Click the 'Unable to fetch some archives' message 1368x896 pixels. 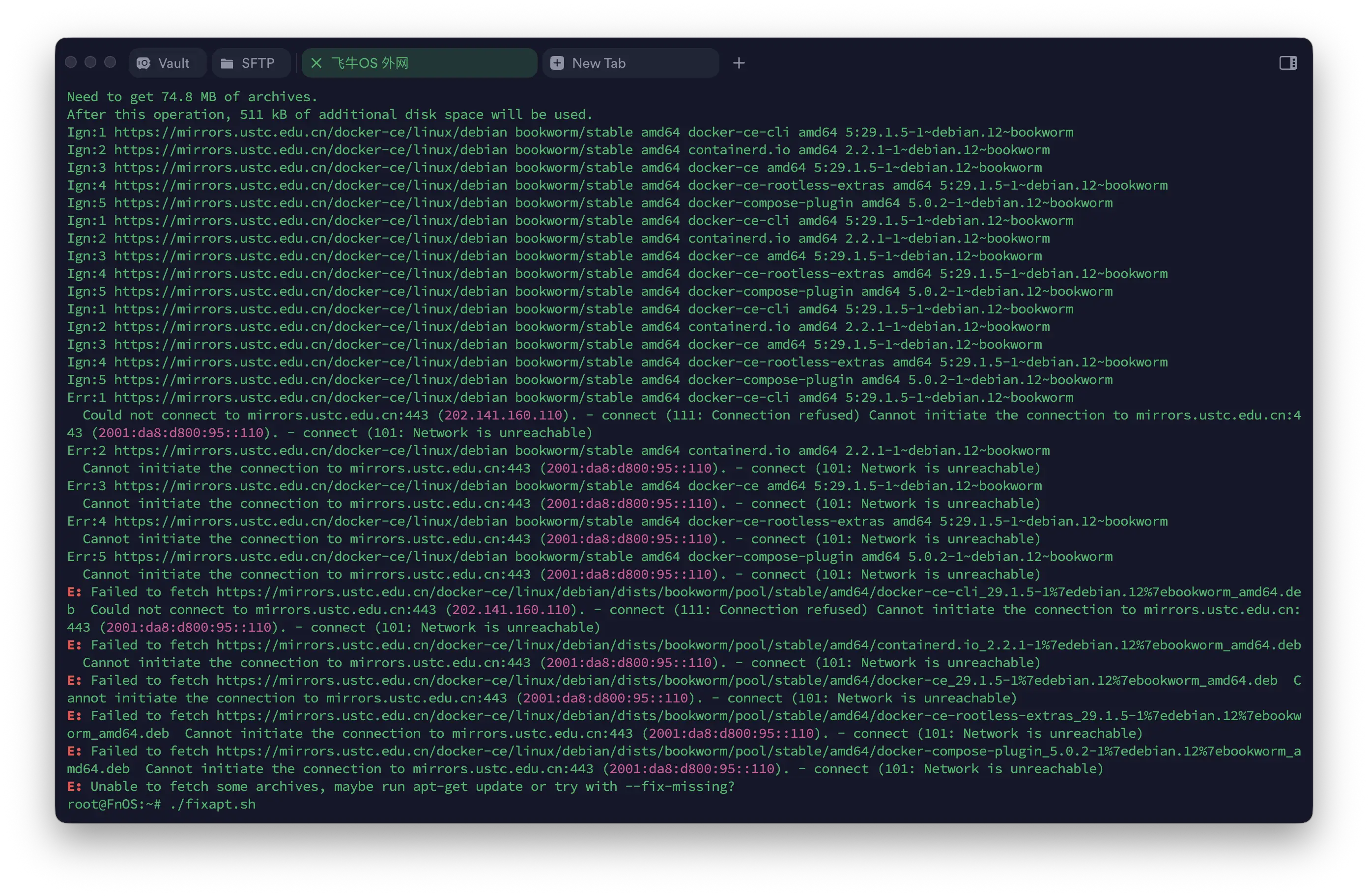coord(412,786)
